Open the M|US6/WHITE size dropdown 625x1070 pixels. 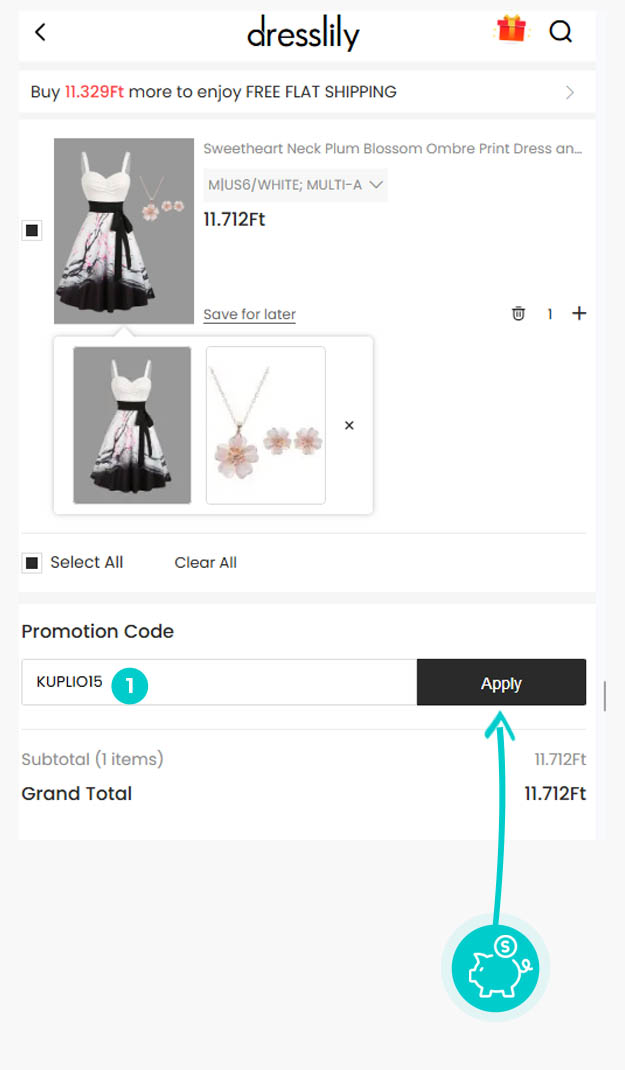pyautogui.click(x=295, y=185)
